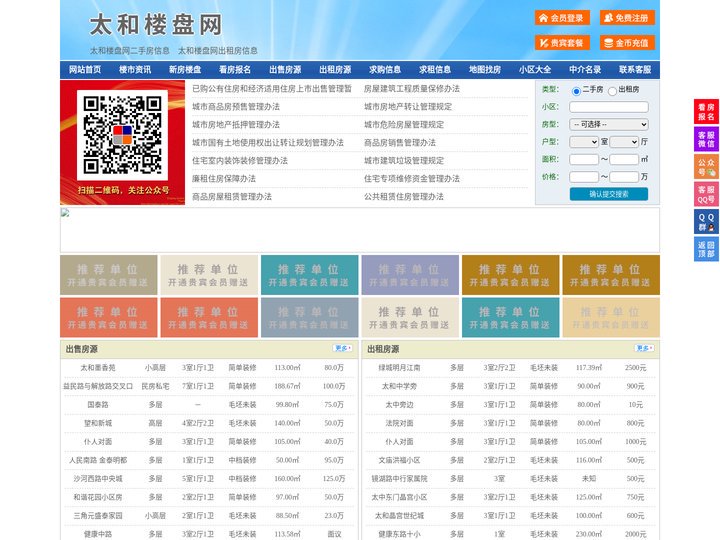
Task: Open the 中介名录 menu item
Action: click(x=585, y=70)
